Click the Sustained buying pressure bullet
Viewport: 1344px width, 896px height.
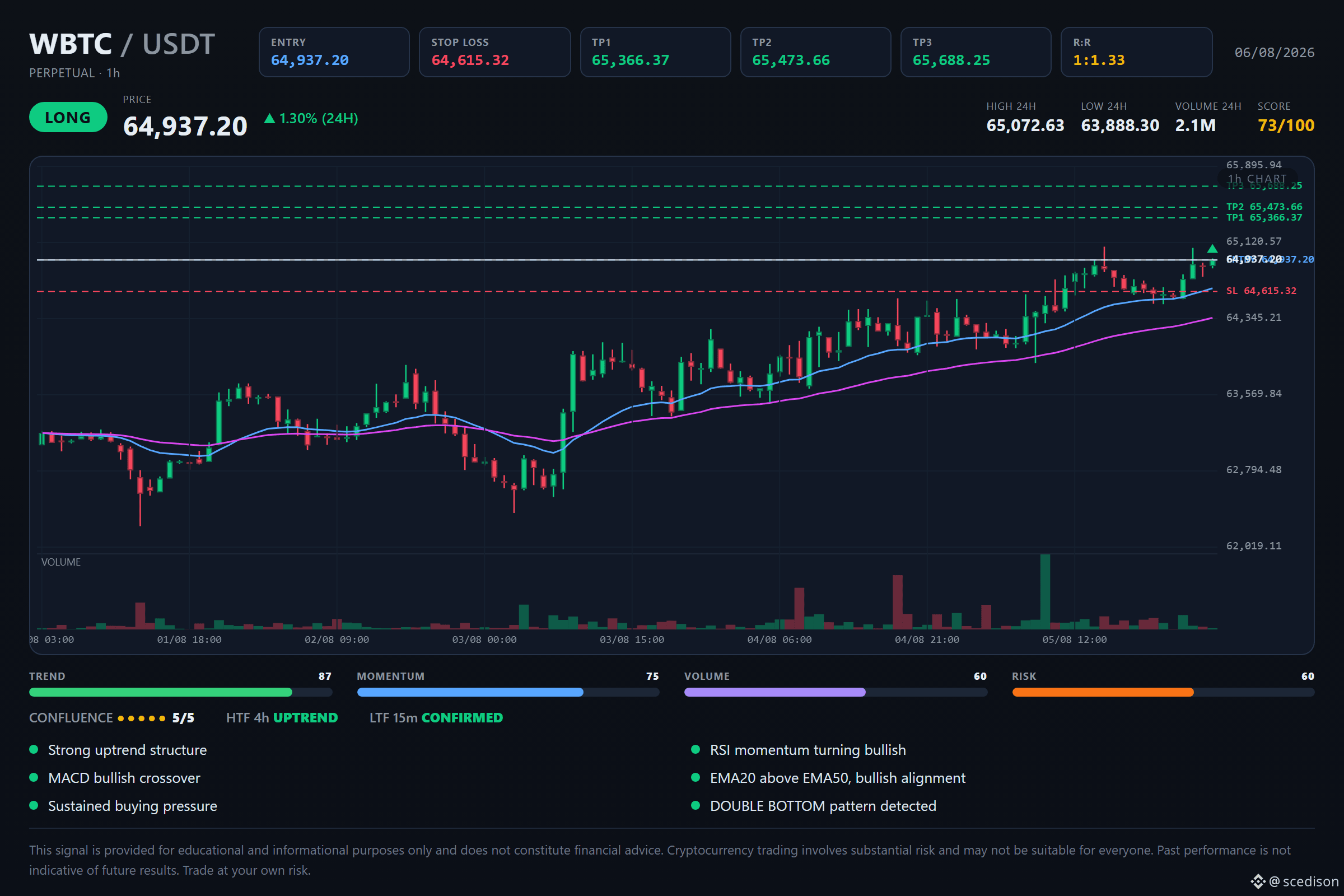[123, 806]
